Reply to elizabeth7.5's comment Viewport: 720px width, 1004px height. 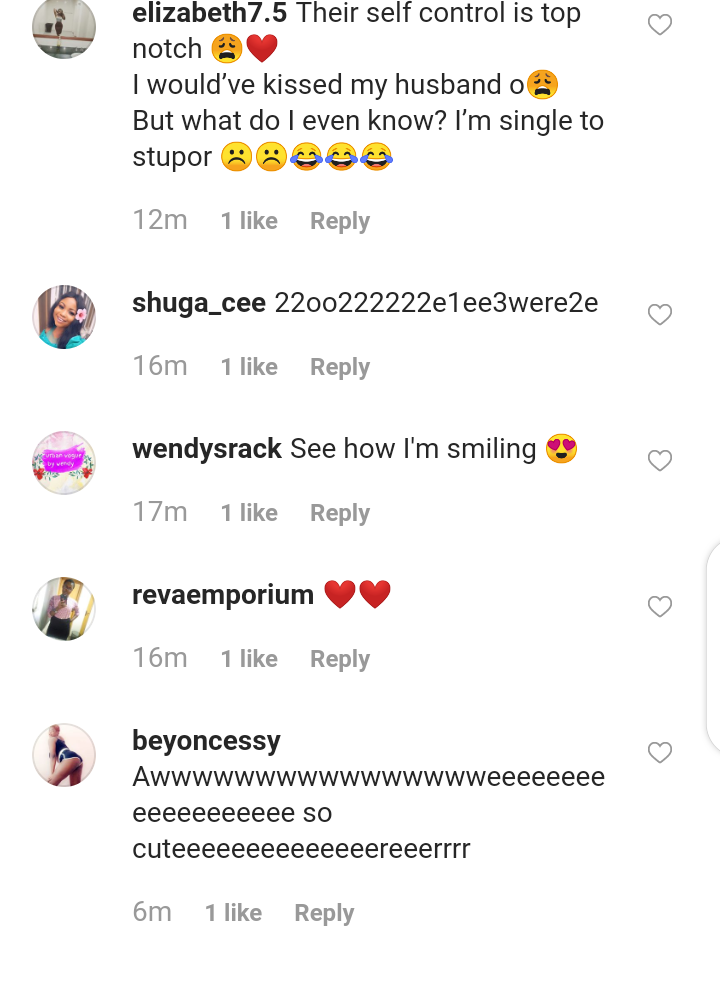340,221
